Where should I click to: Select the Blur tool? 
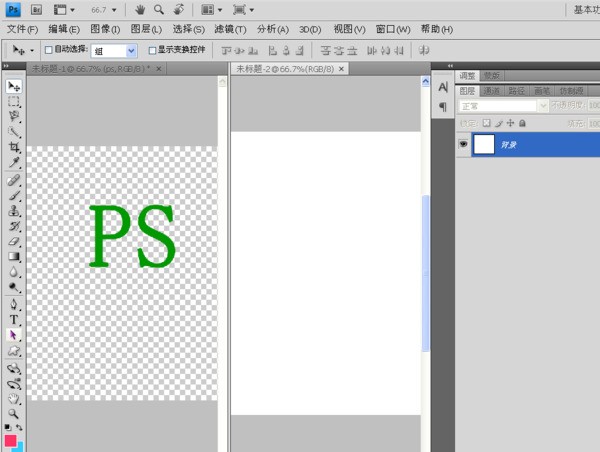(14, 272)
